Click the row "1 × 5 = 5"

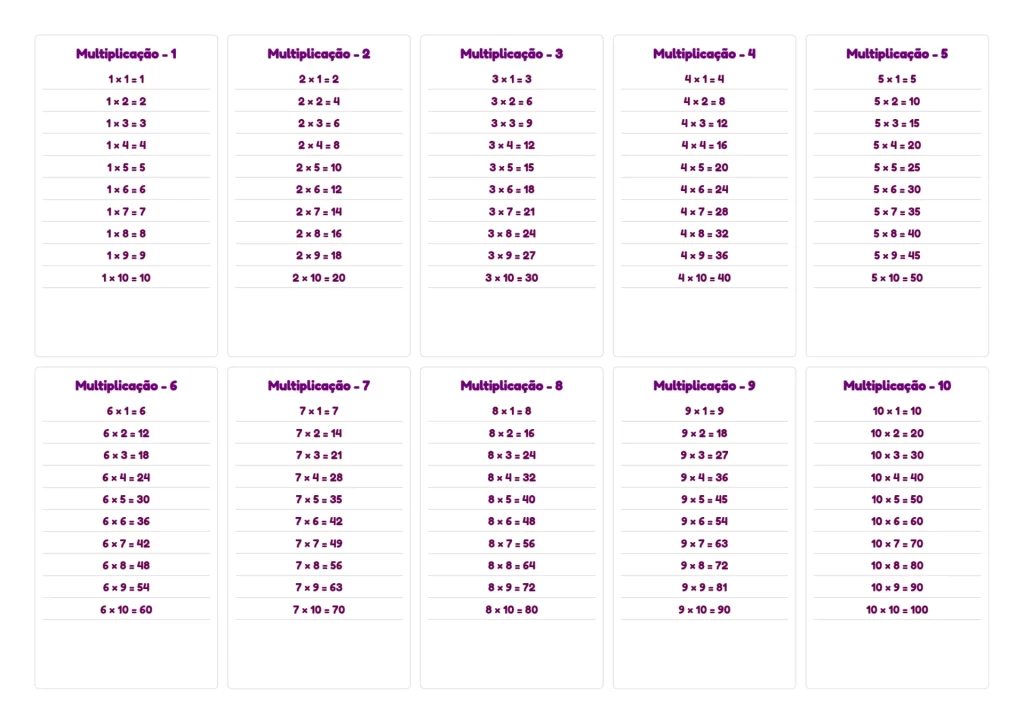pyautogui.click(x=126, y=168)
